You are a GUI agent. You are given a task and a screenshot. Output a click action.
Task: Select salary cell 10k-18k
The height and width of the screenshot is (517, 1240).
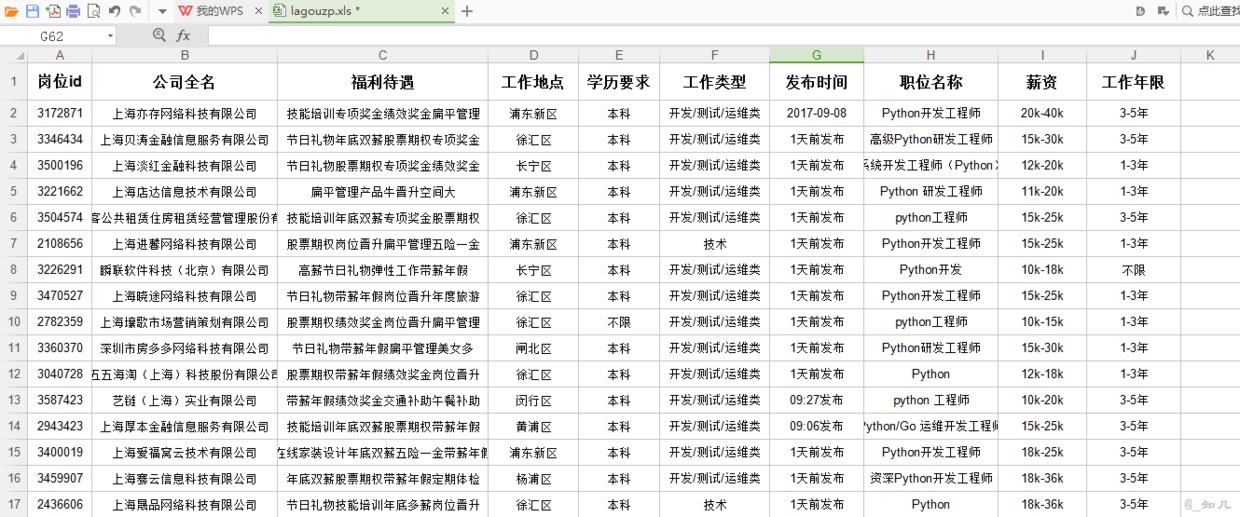pyautogui.click(x=1042, y=270)
